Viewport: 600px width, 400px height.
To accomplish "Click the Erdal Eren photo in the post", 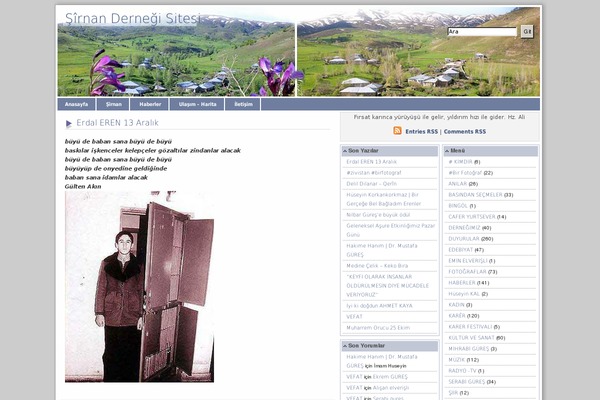I will (139, 287).
